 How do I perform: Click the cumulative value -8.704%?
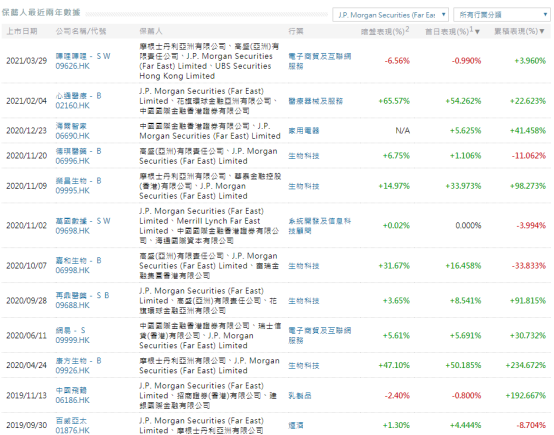(x=531, y=425)
